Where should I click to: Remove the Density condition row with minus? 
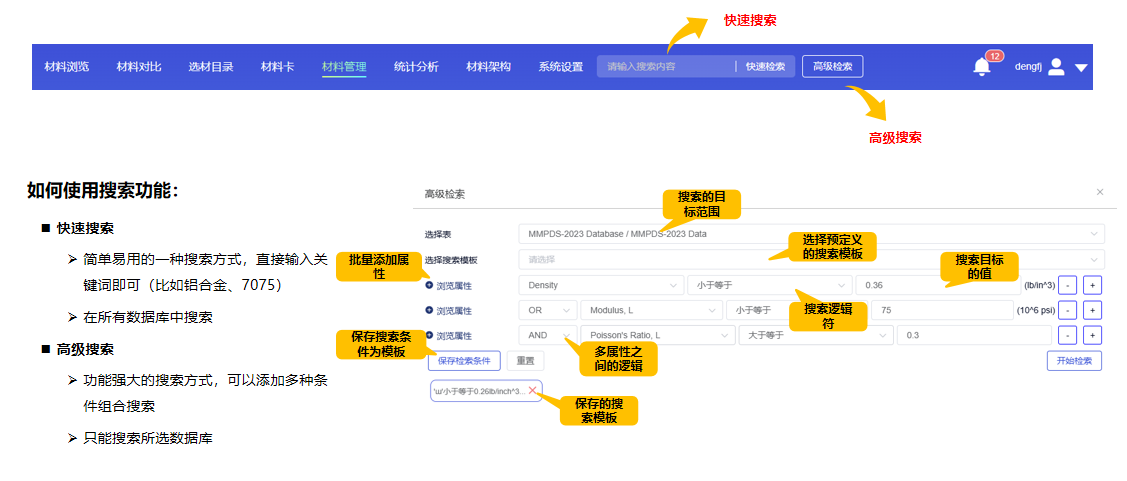(x=1068, y=285)
